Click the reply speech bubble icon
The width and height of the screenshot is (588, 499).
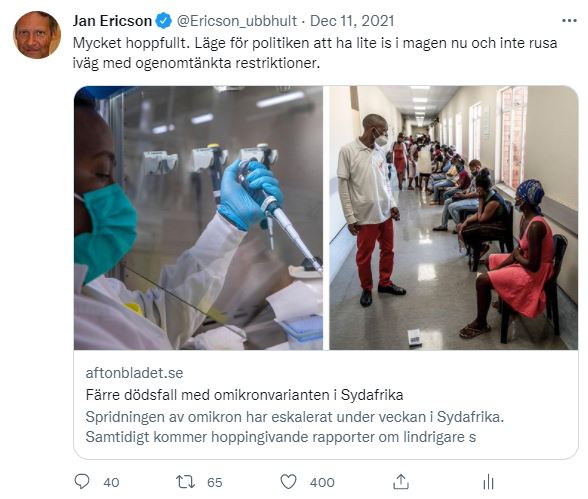[x=82, y=482]
